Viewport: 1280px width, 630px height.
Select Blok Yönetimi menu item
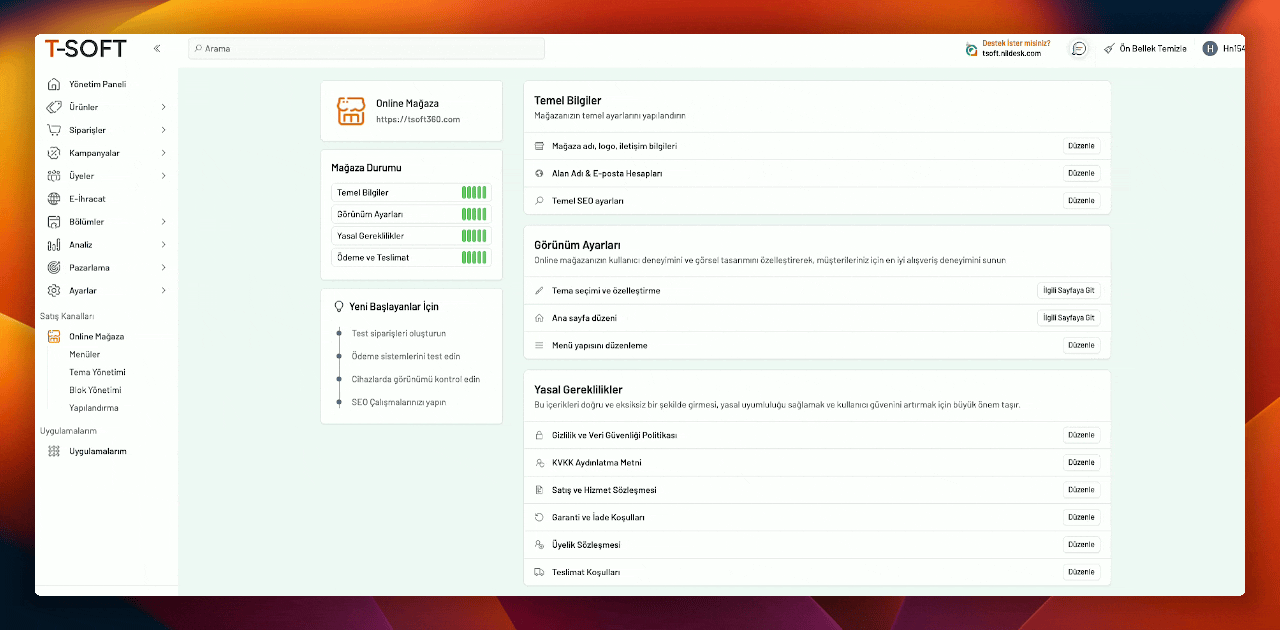95,390
